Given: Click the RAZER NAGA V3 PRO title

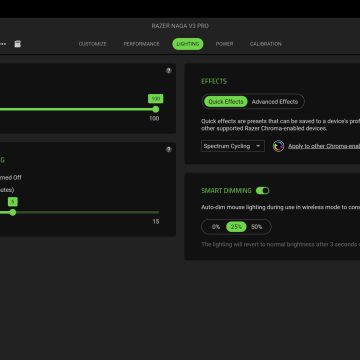Looking at the screenshot, I should click(x=180, y=26).
